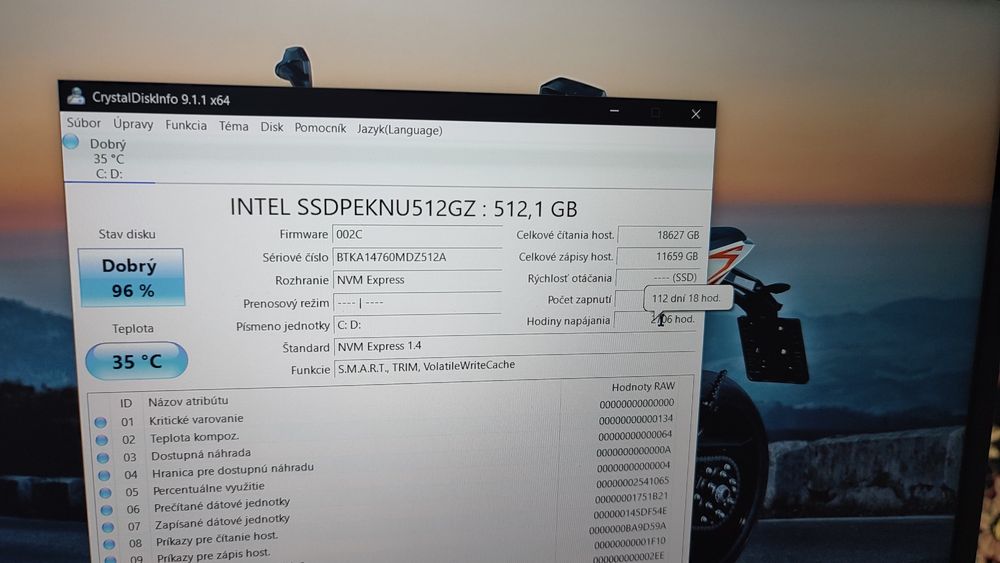Click the total host reads value 18627 GB
The width and height of the screenshot is (1000, 563).
(x=660, y=235)
